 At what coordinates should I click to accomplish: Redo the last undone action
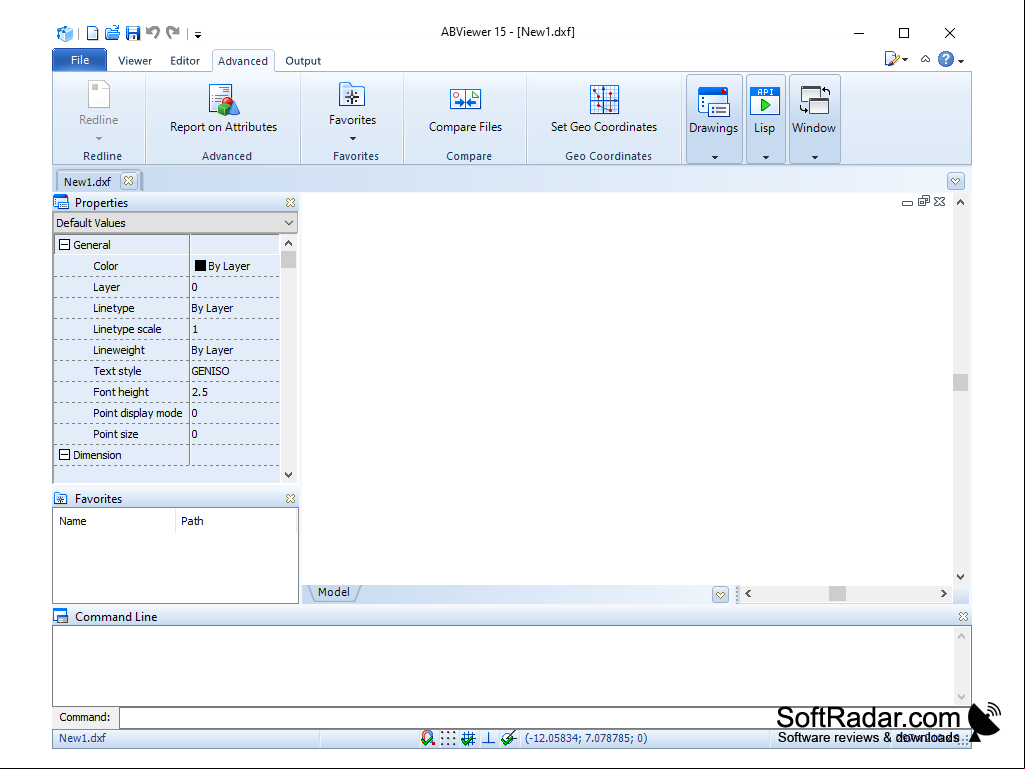(173, 32)
